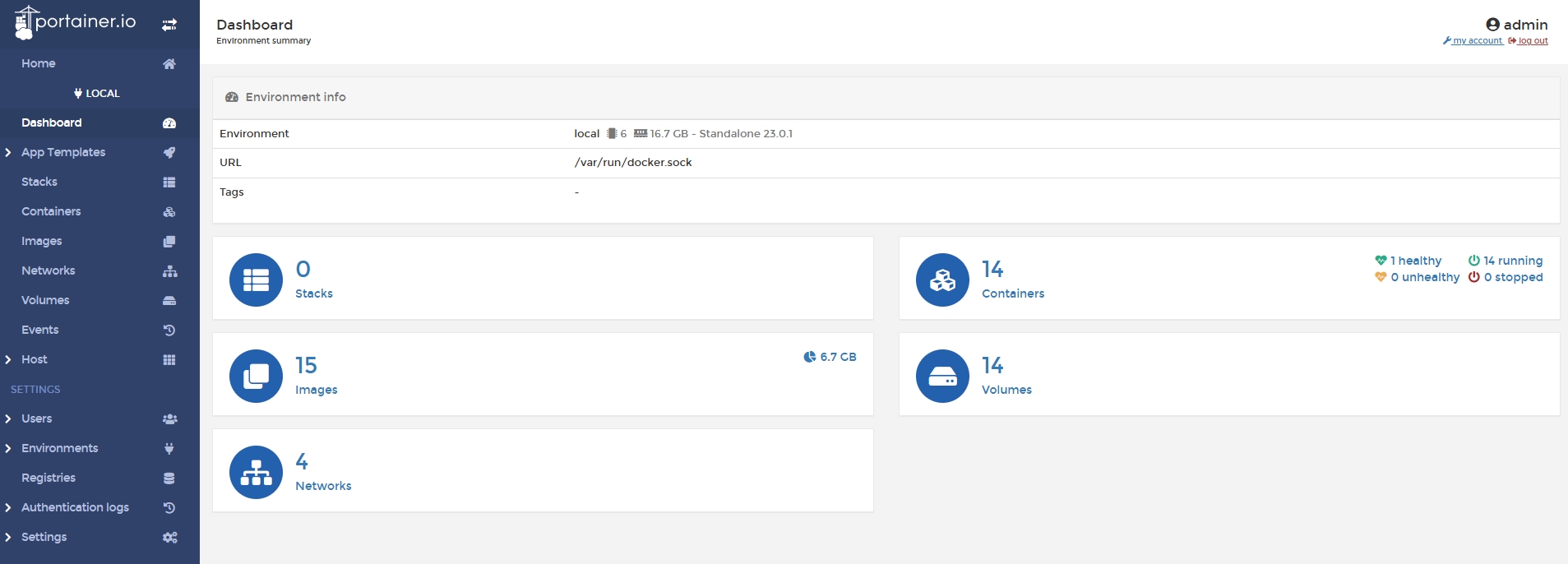The width and height of the screenshot is (1568, 564).
Task: Expand the Settings menu chevron
Action: [x=8, y=538]
